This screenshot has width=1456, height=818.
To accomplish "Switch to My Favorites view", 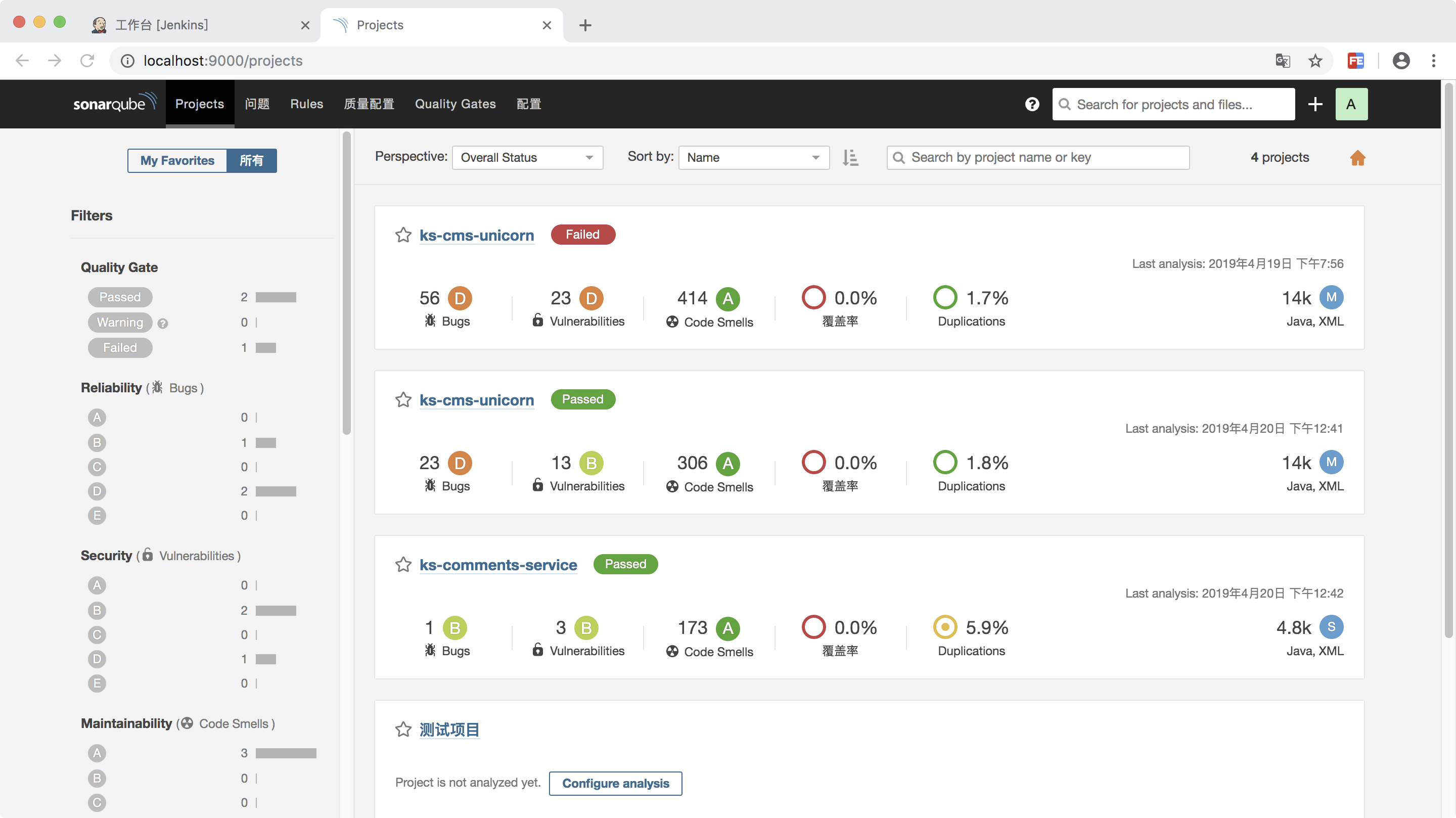I will click(x=177, y=161).
